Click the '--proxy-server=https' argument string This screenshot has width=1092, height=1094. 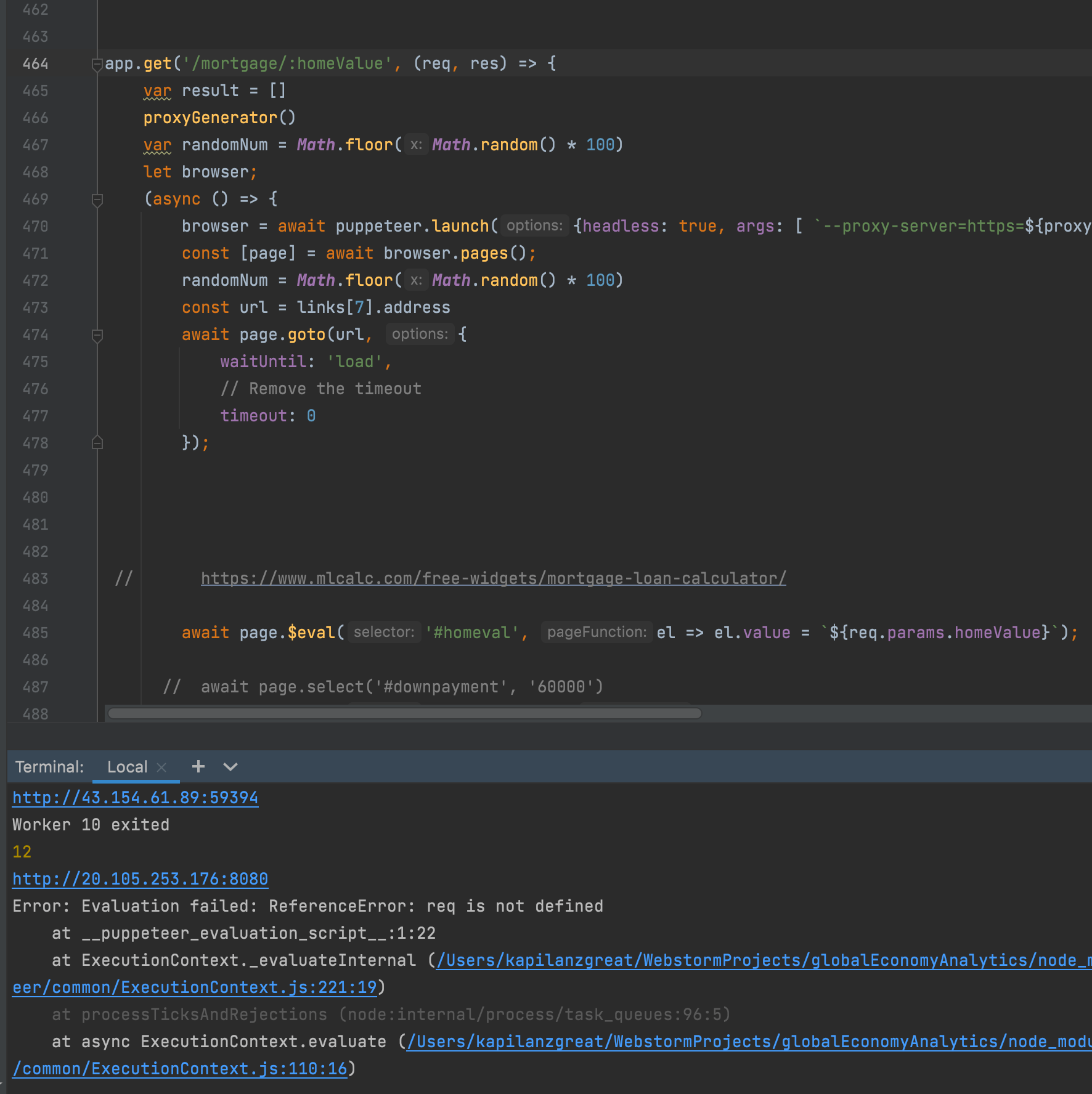point(919,226)
